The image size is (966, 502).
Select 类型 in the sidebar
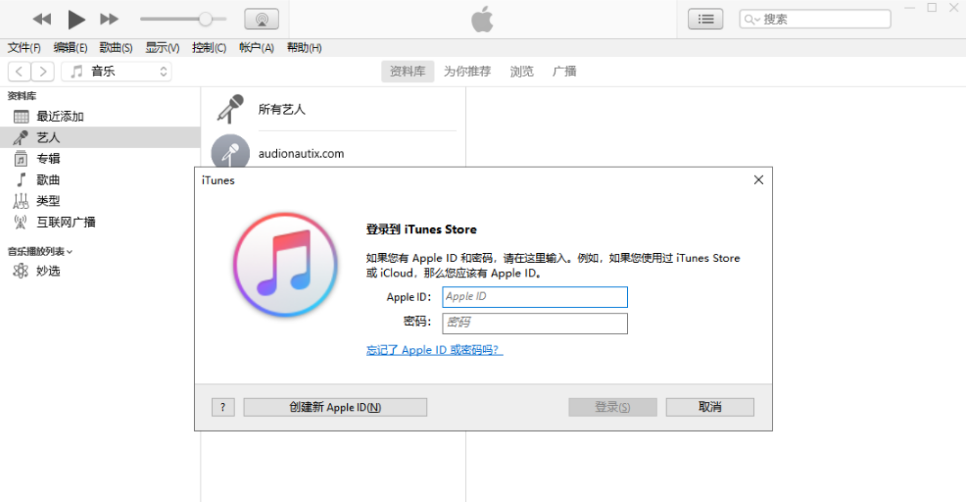pyautogui.click(x=100, y=201)
